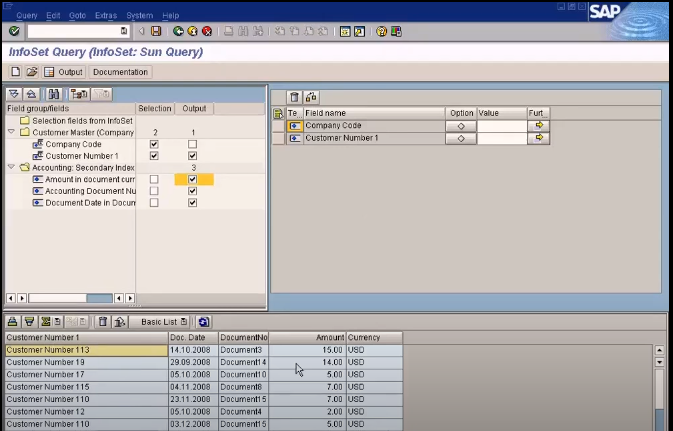The image size is (673, 431).
Task: Open the System menu
Action: pos(139,15)
